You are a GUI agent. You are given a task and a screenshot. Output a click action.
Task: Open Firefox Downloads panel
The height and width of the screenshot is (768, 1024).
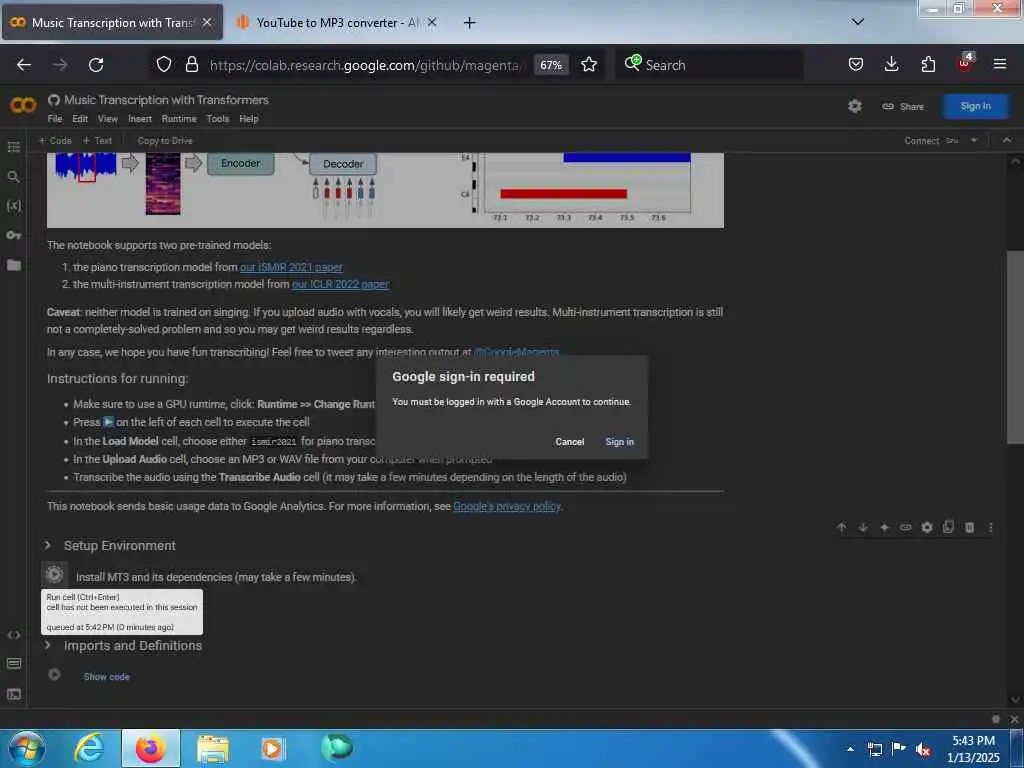pos(891,64)
